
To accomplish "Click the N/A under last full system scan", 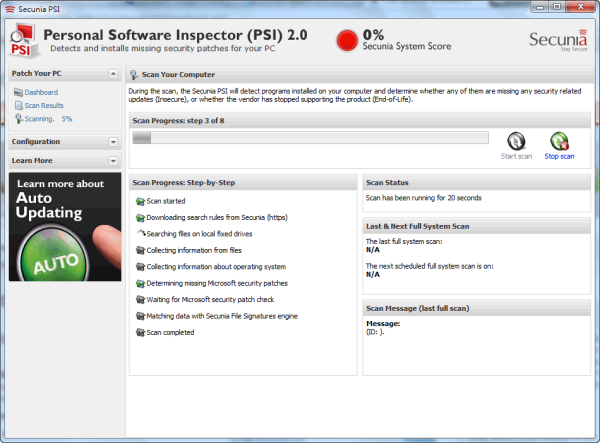I will [373, 250].
